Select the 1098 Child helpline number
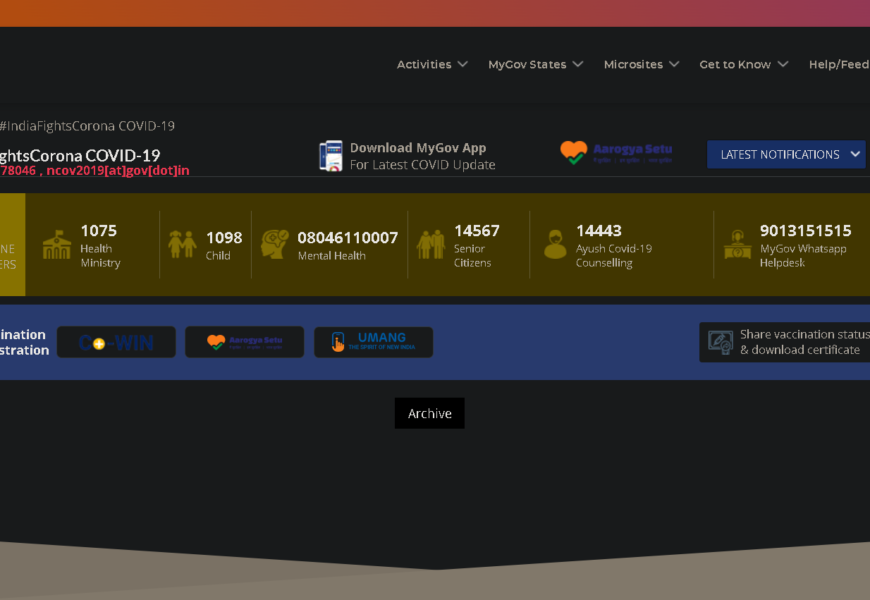Screen dimensions: 870x600 tap(224, 238)
